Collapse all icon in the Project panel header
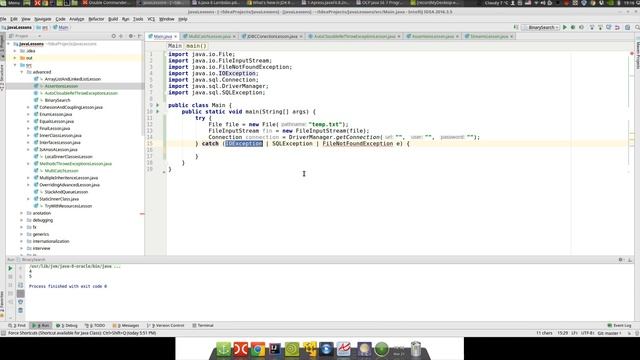The height and width of the screenshot is (360, 640). (121, 36)
